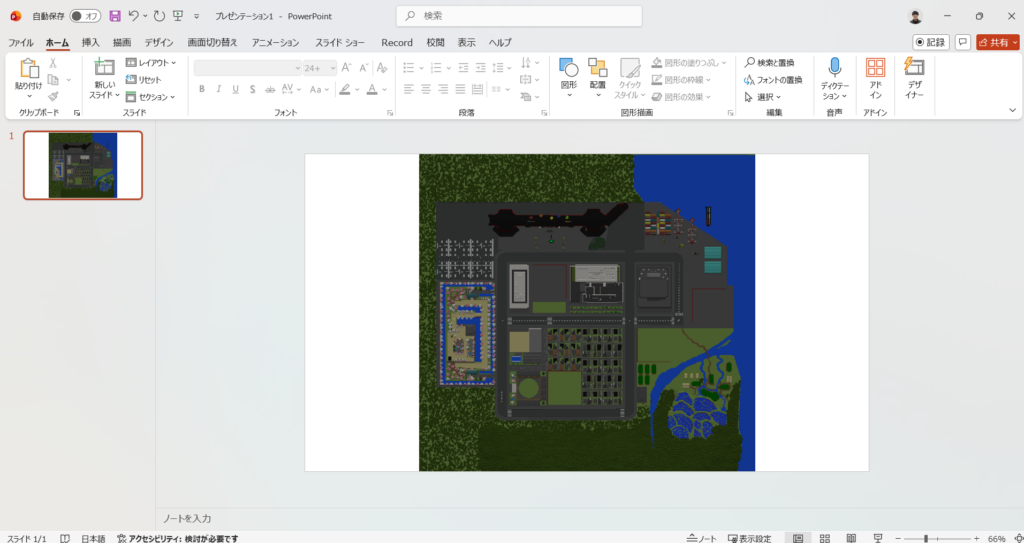Click the 共有 share button
The height and width of the screenshot is (543, 1024).
pos(998,42)
